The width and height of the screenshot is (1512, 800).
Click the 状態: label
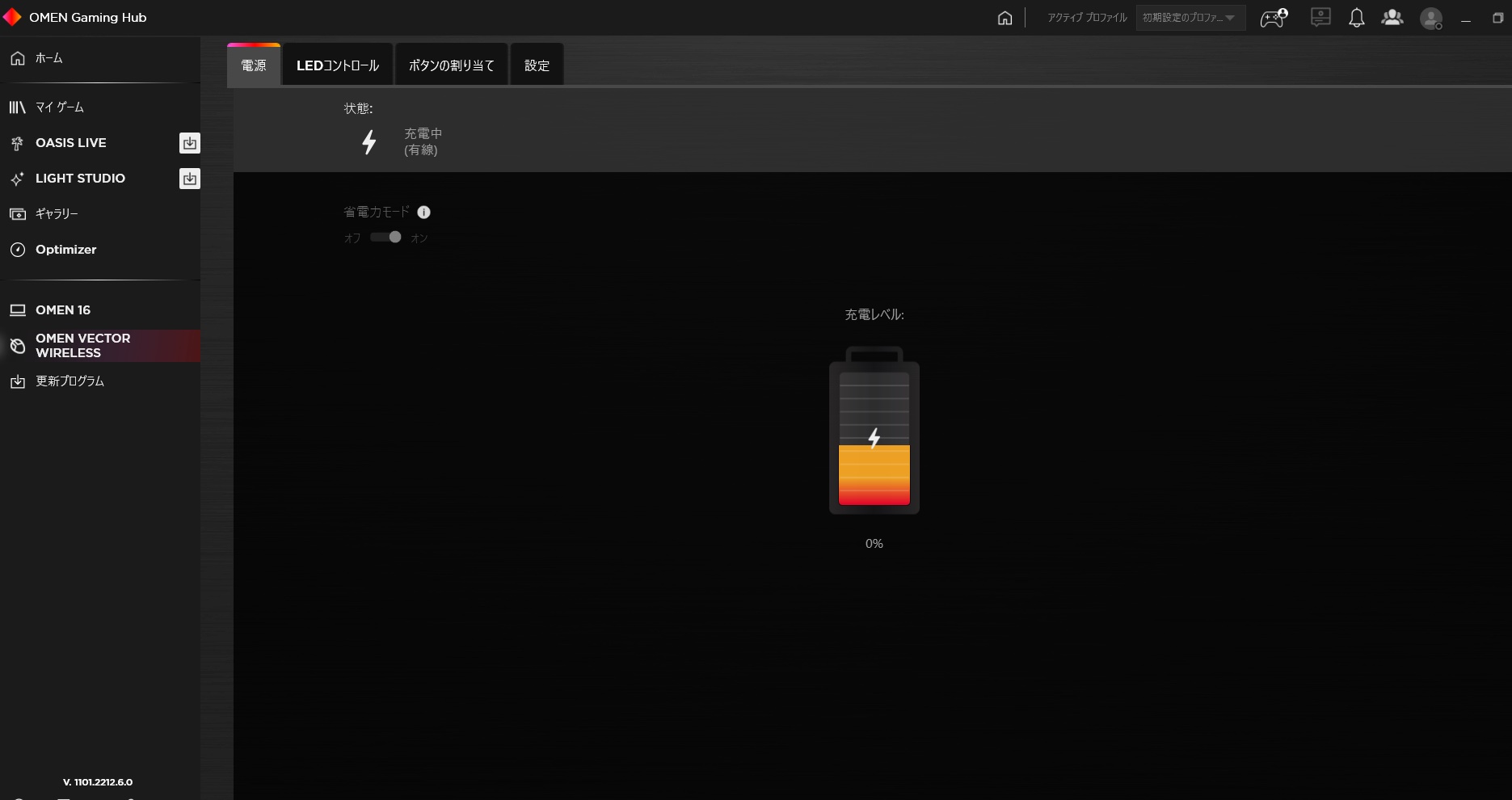click(358, 108)
